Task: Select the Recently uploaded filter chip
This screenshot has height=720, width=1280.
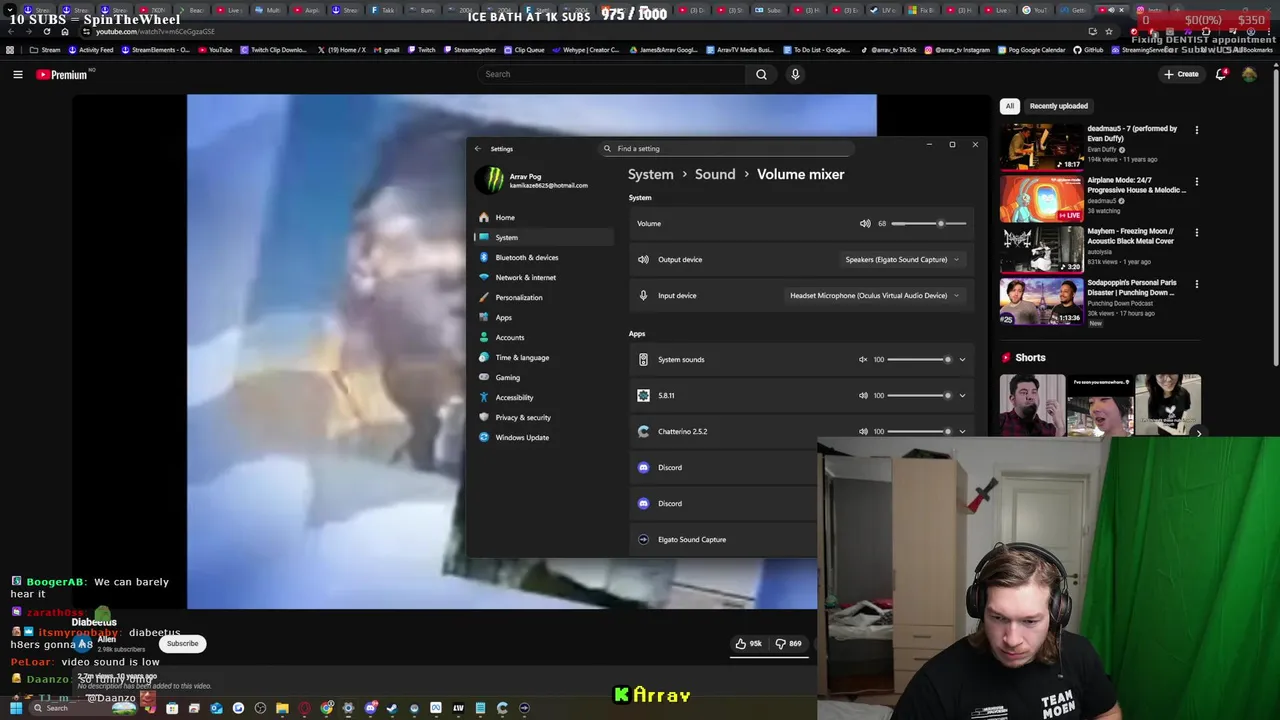Action: click(x=1059, y=106)
